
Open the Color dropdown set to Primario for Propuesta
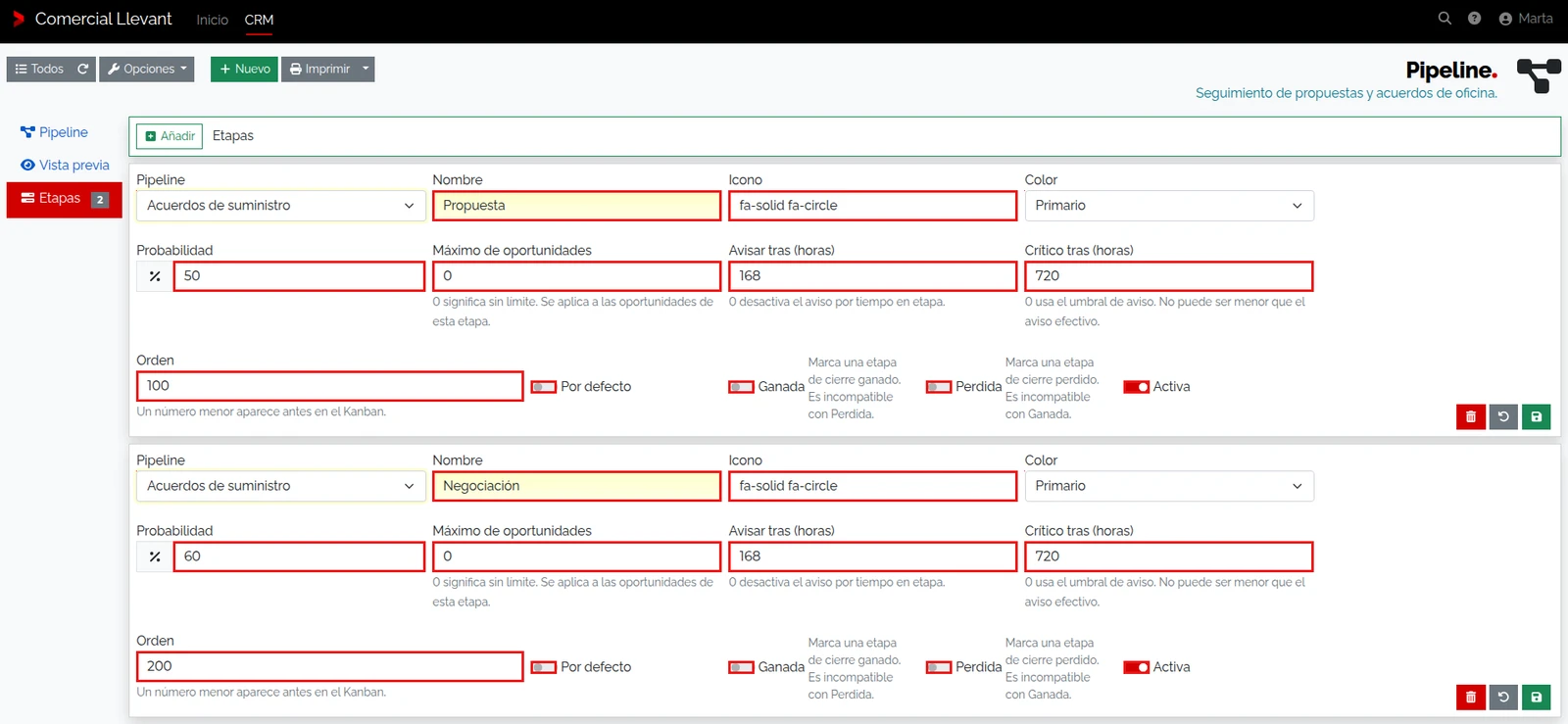click(1169, 206)
